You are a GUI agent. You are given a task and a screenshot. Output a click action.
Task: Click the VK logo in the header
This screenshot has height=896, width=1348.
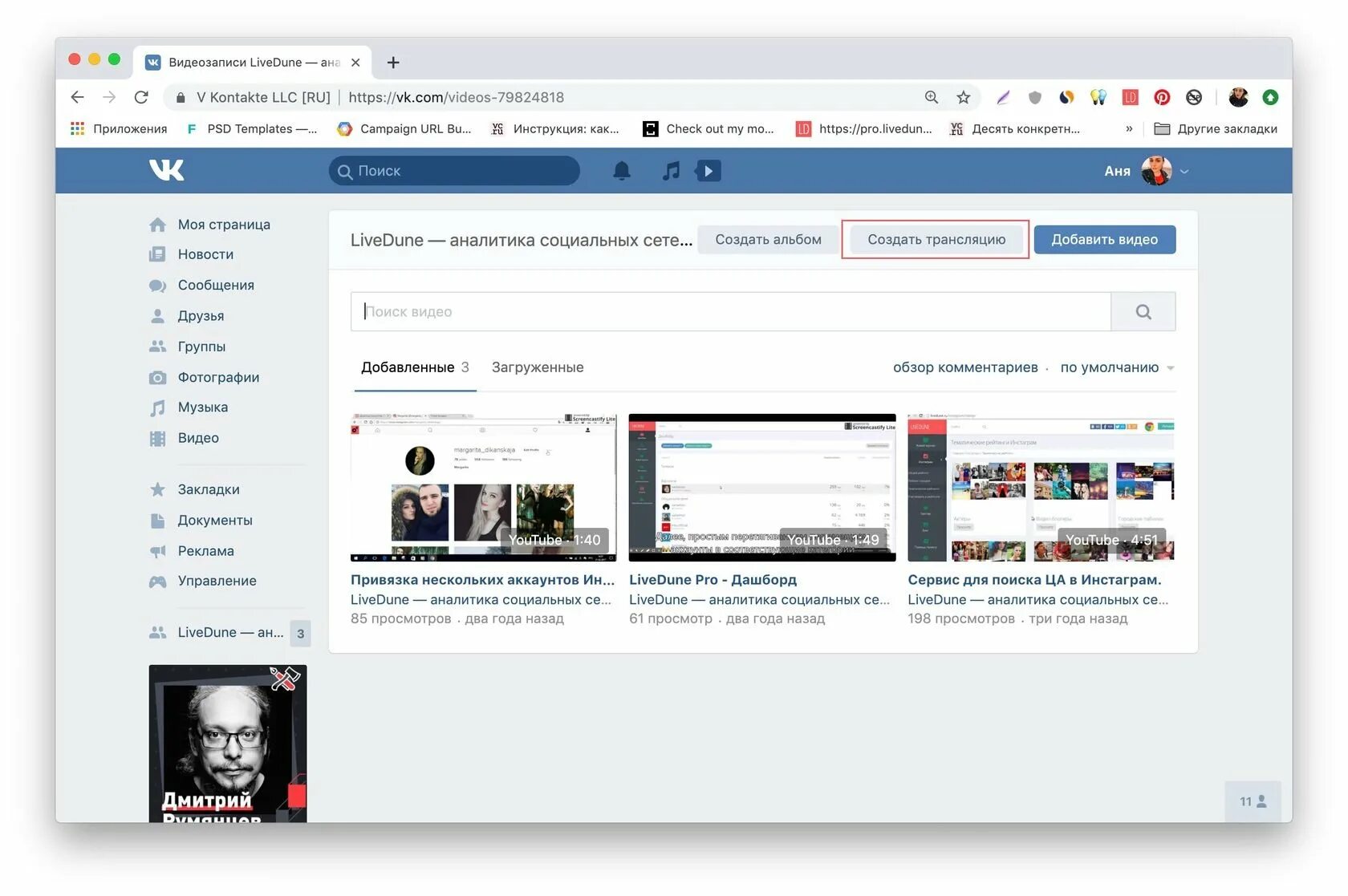click(x=167, y=170)
